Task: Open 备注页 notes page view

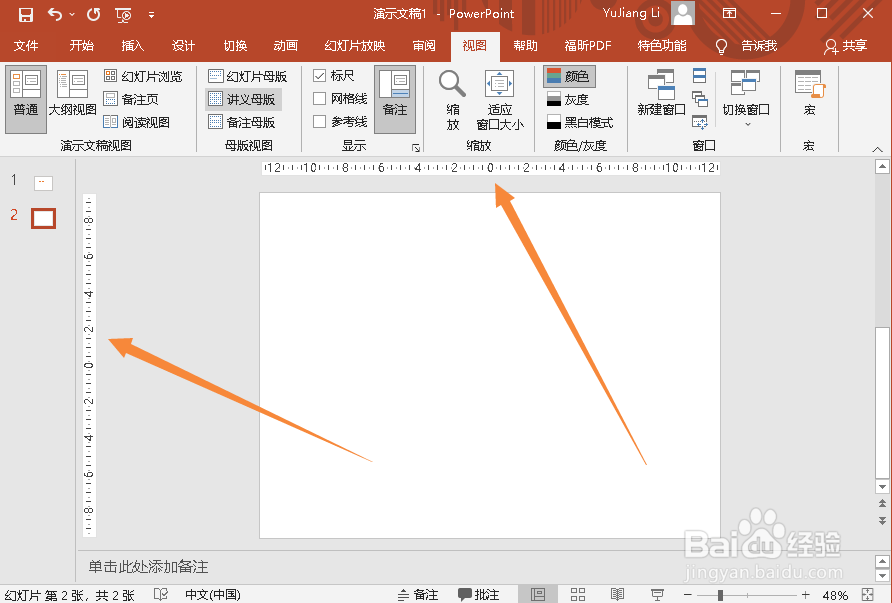Action: click(131, 99)
